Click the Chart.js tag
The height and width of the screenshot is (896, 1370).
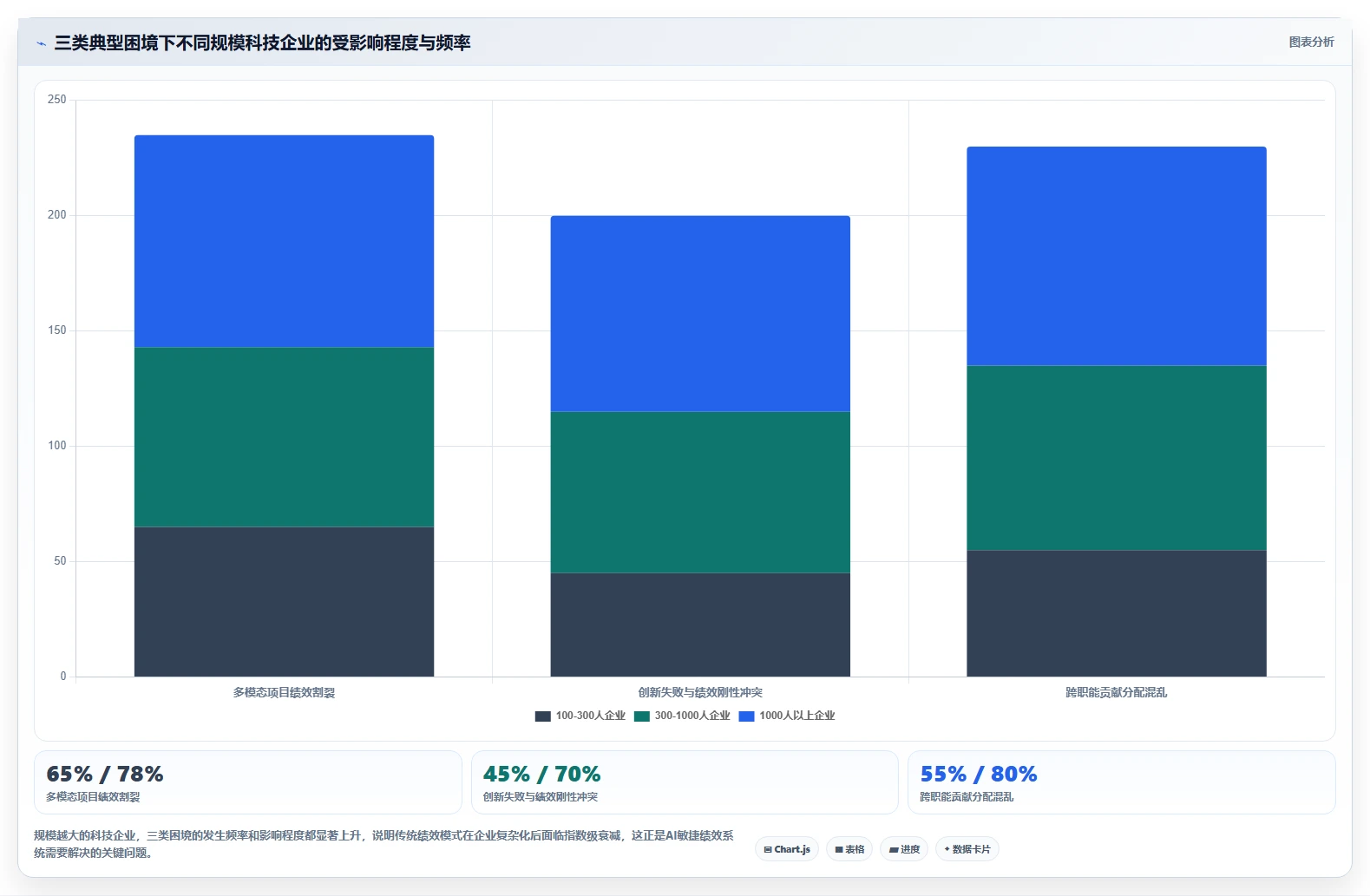click(787, 849)
